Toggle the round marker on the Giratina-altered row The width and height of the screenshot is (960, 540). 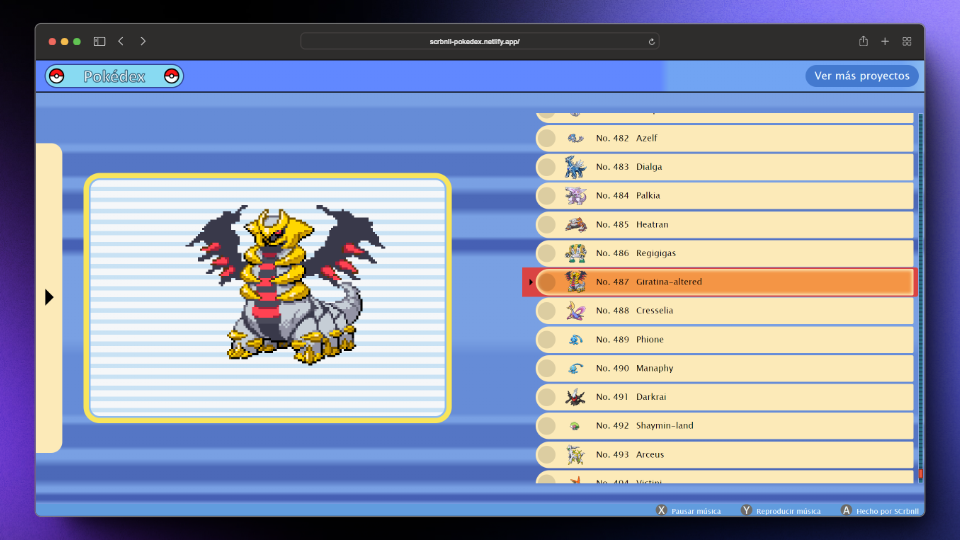pyautogui.click(x=547, y=282)
